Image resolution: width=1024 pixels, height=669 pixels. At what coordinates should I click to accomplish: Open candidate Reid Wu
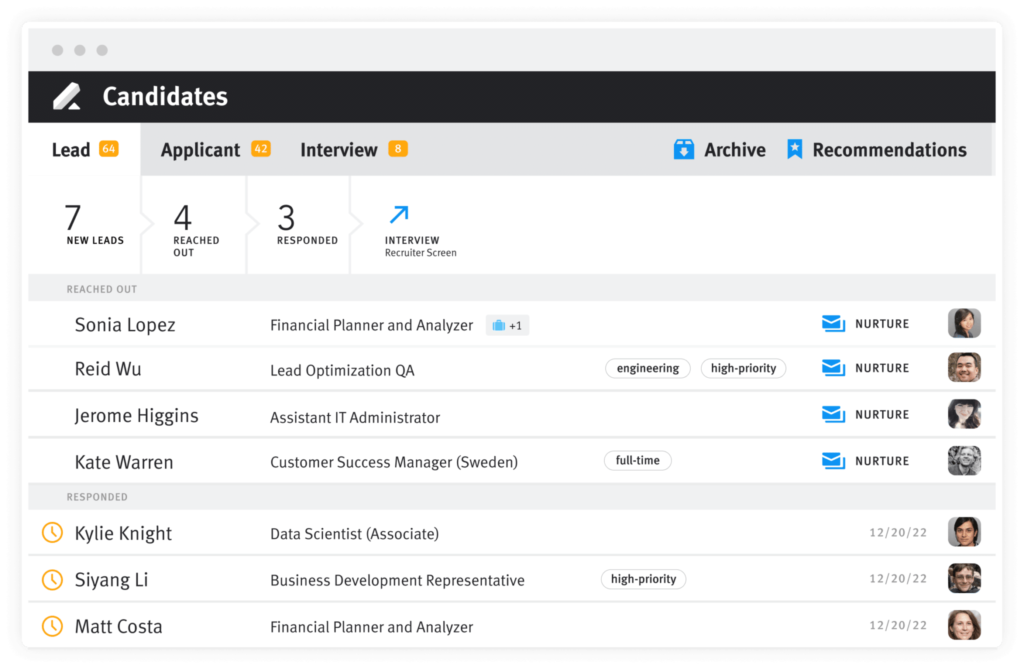(108, 368)
